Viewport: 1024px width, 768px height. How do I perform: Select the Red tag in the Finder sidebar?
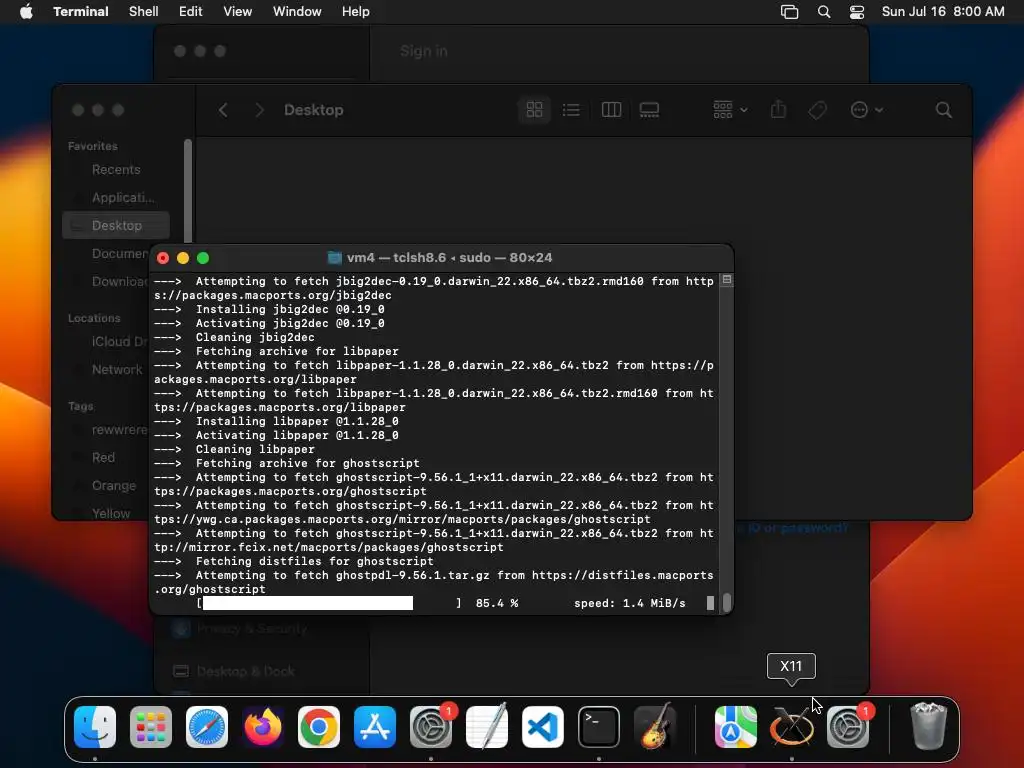tap(108, 458)
